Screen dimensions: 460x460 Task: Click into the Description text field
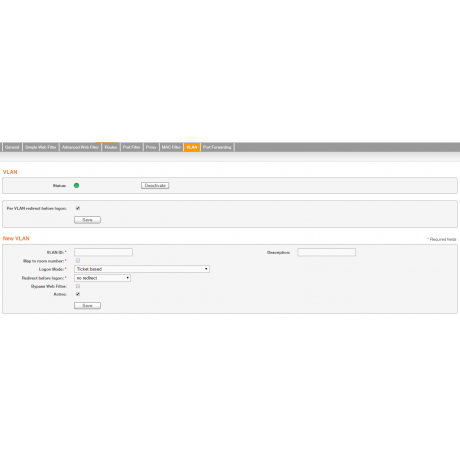click(x=326, y=252)
